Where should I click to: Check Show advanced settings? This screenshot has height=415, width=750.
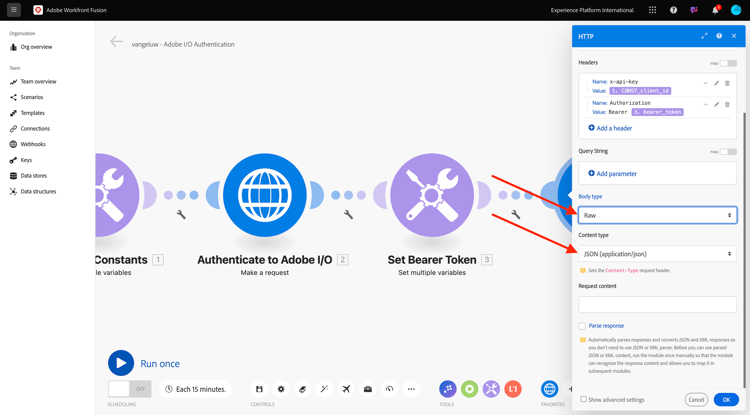coord(584,399)
